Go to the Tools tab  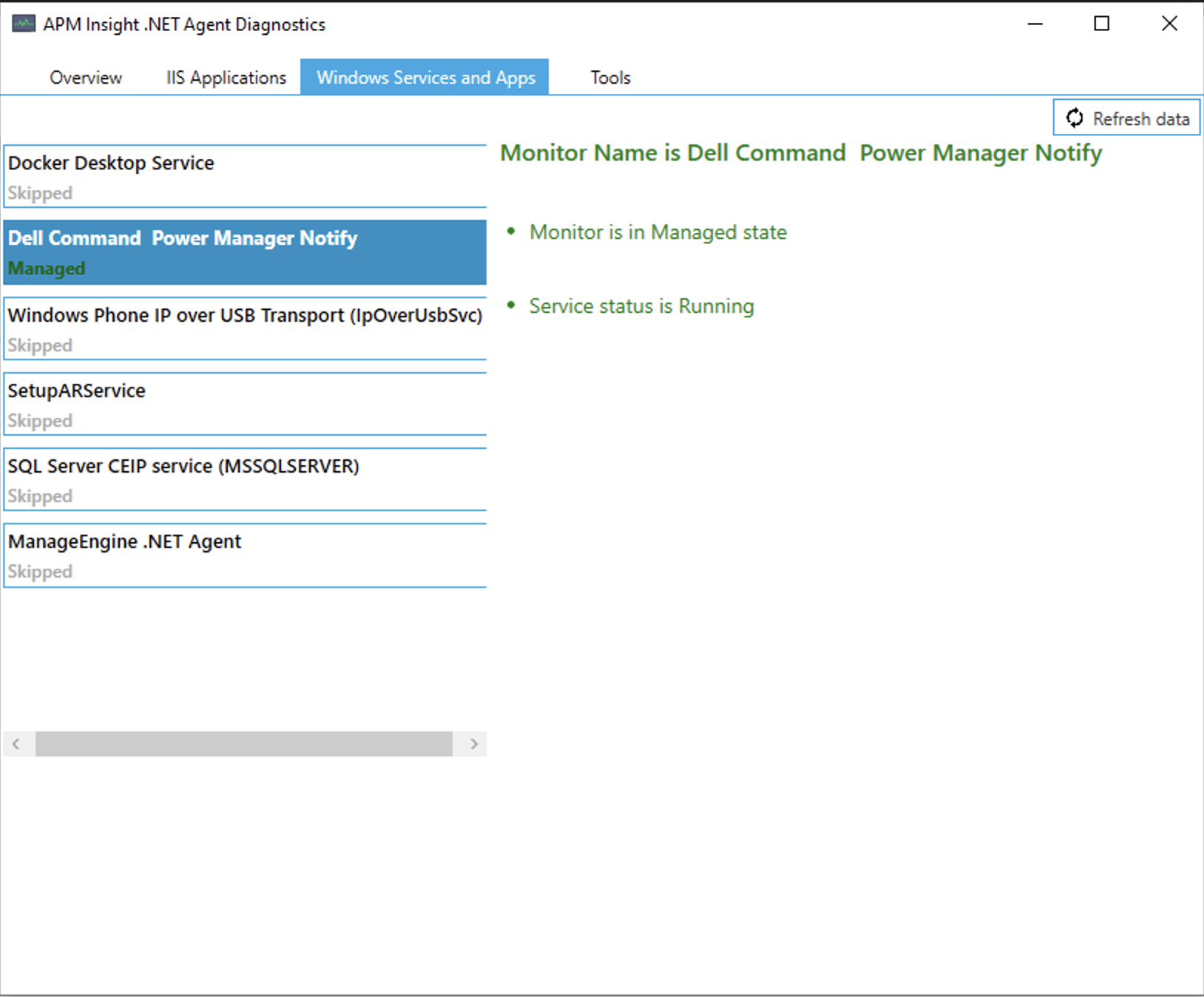tap(610, 78)
